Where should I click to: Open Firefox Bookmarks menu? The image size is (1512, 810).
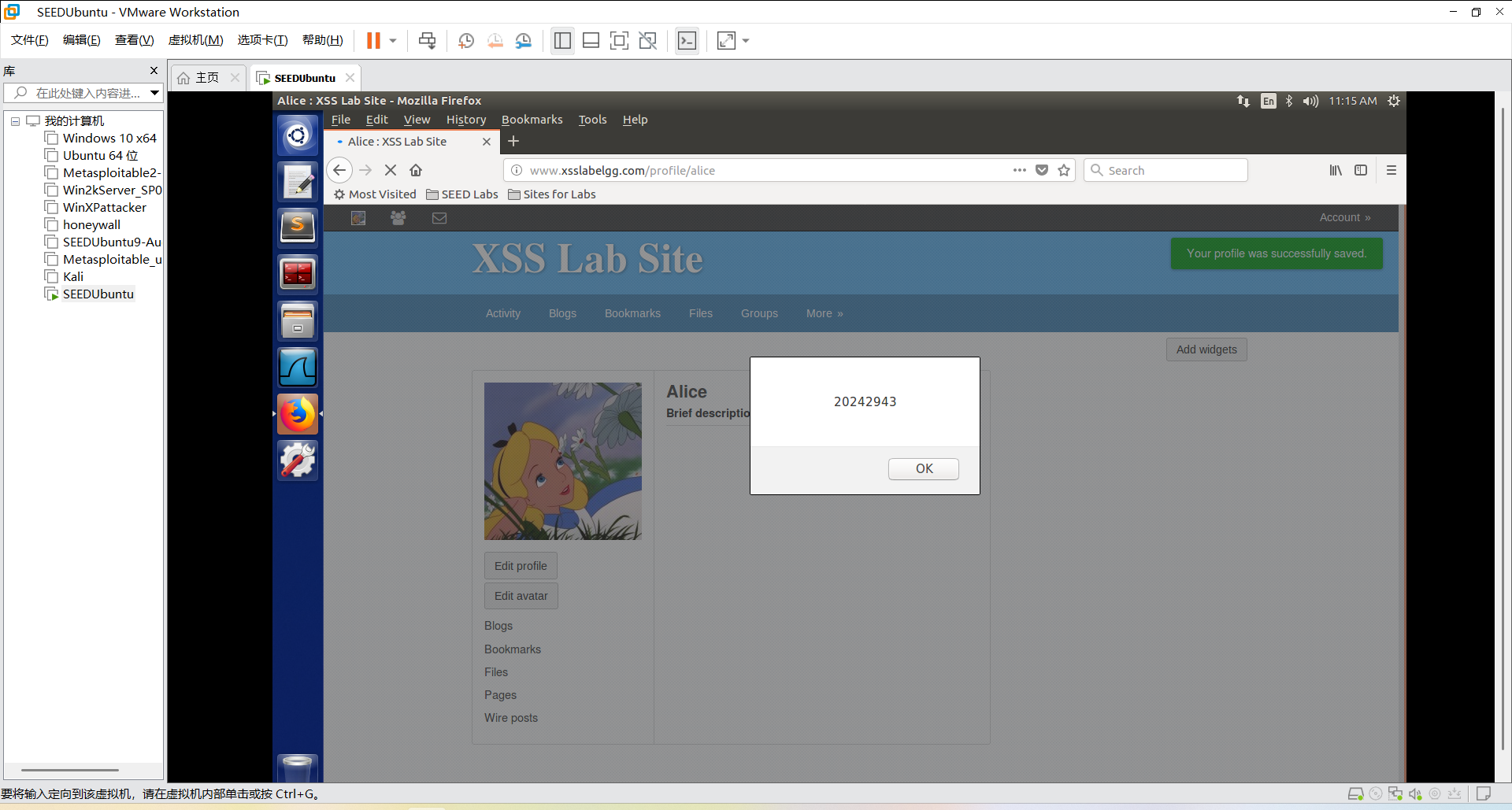pos(532,120)
